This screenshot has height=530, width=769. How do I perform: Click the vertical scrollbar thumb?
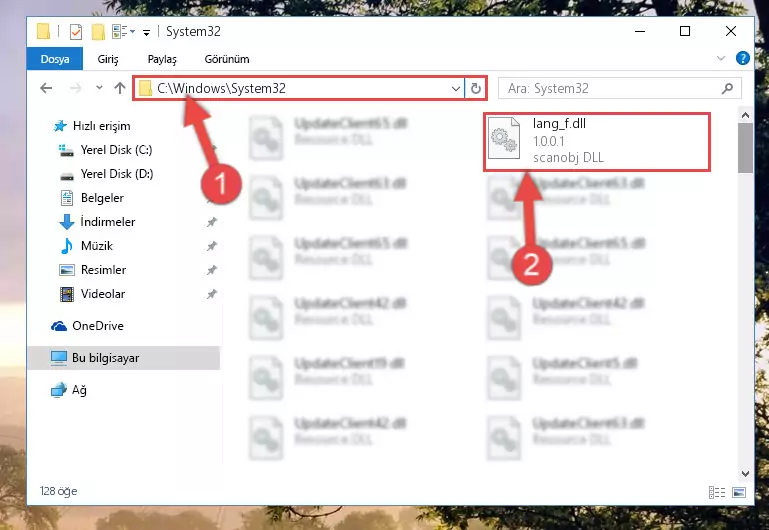click(745, 148)
